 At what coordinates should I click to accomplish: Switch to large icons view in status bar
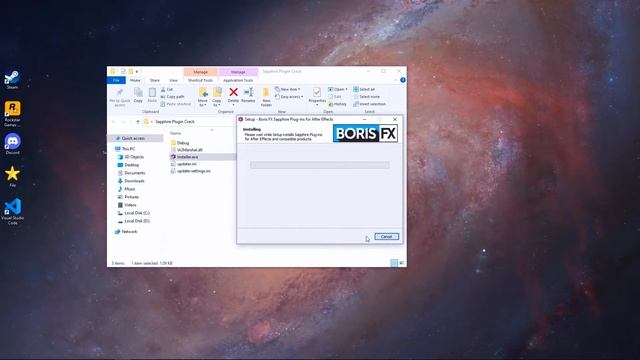[x=402, y=263]
